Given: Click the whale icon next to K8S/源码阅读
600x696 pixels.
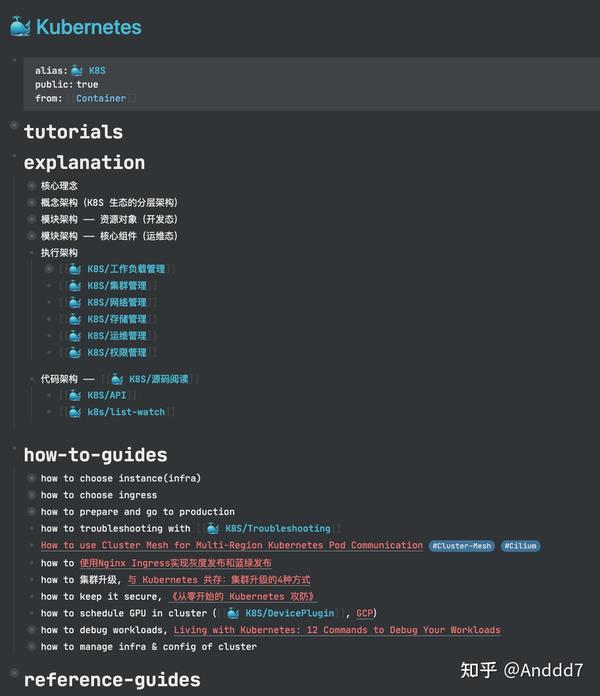Looking at the screenshot, I should coord(117,379).
